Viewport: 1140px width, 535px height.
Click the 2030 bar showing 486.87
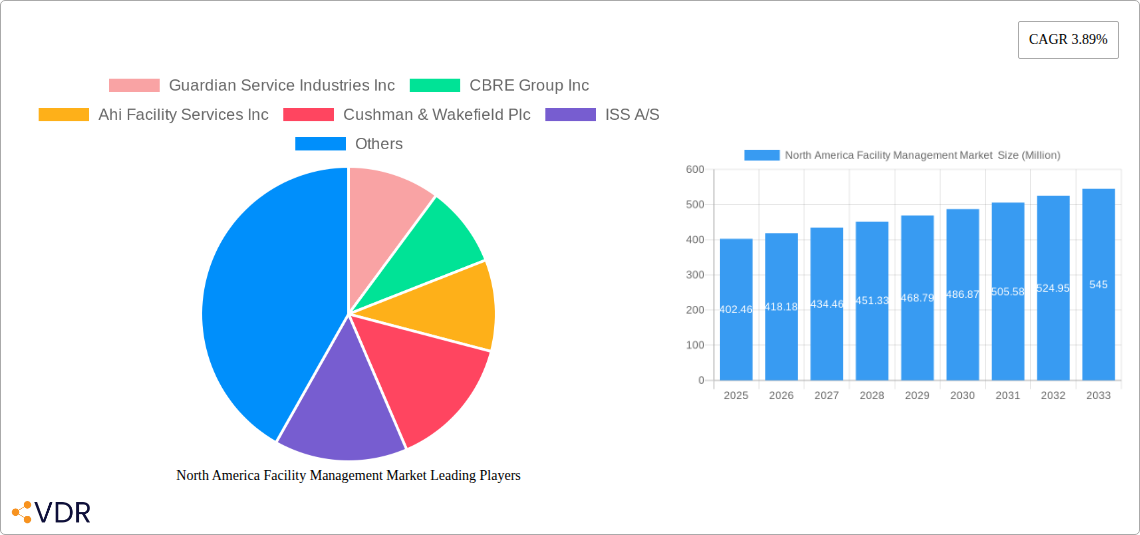[963, 294]
